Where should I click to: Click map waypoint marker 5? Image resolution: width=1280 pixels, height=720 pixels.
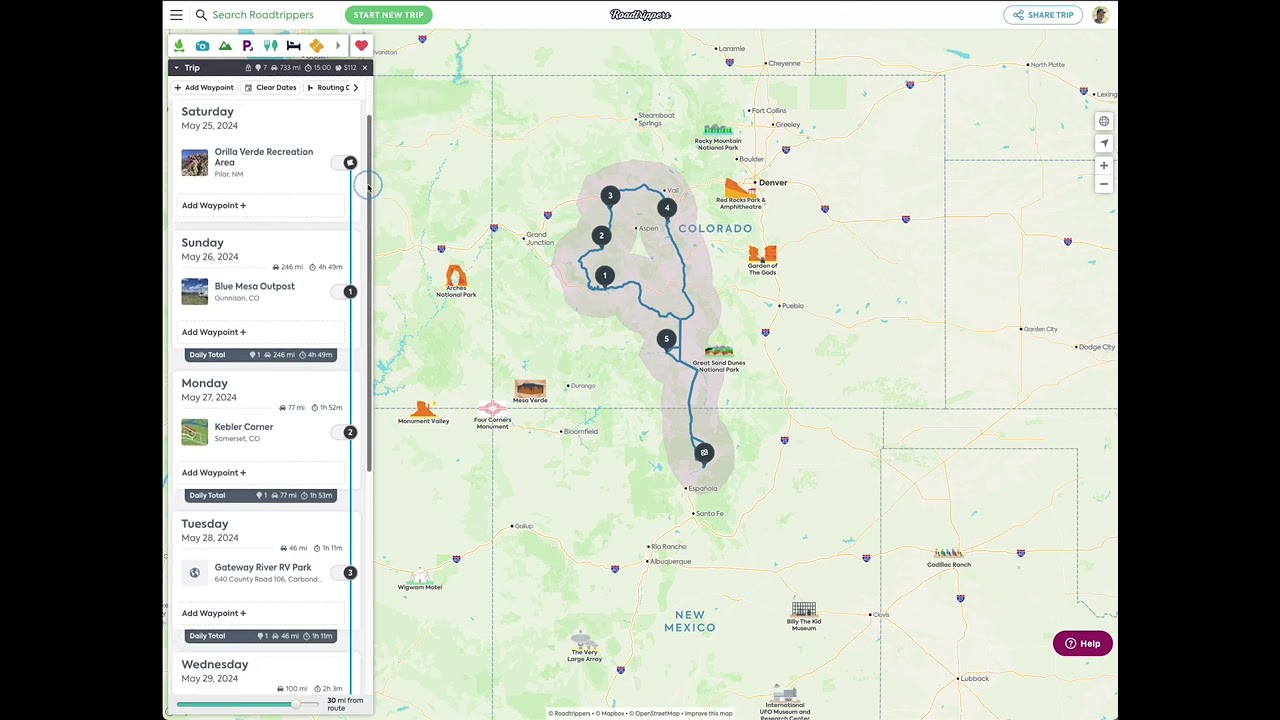pyautogui.click(x=666, y=339)
